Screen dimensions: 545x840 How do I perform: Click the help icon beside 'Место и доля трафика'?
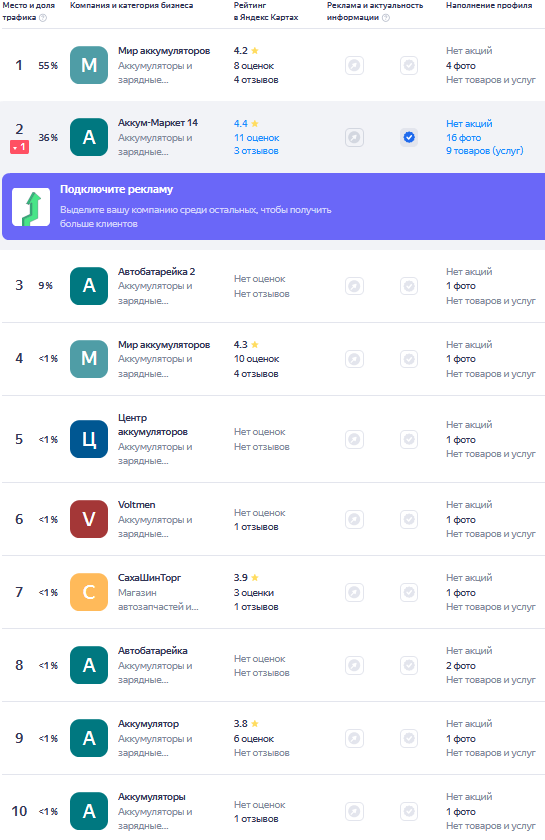(43, 18)
